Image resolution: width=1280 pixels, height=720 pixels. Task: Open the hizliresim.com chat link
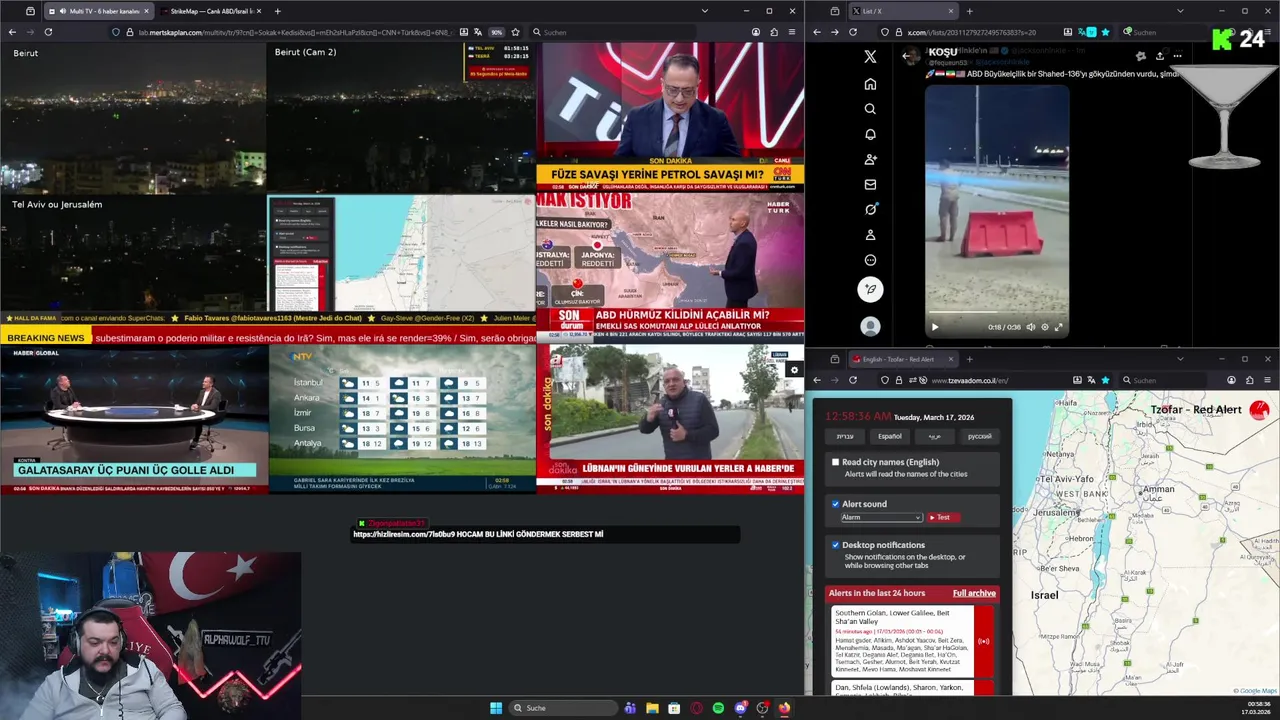[x=404, y=534]
